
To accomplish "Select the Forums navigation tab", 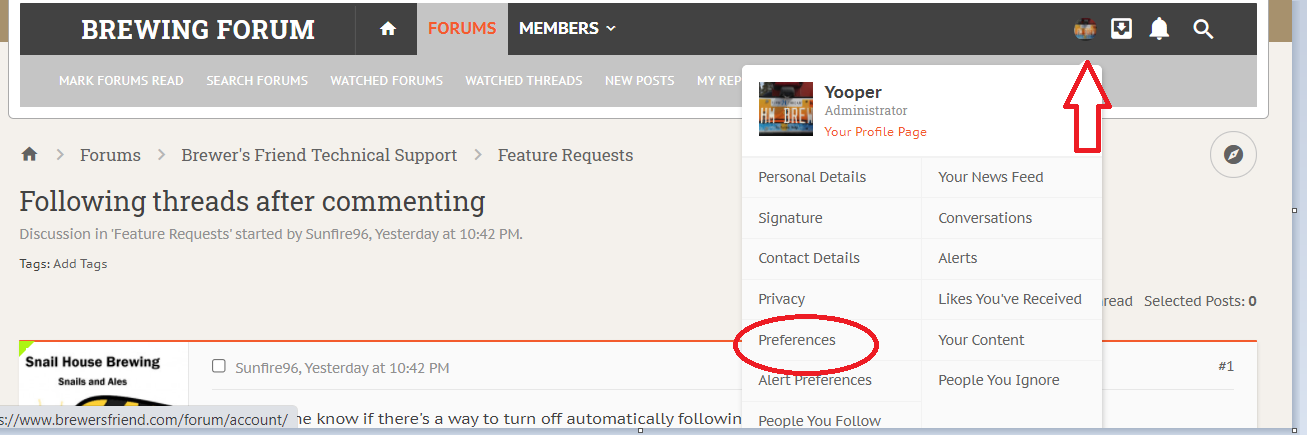I will [462, 29].
